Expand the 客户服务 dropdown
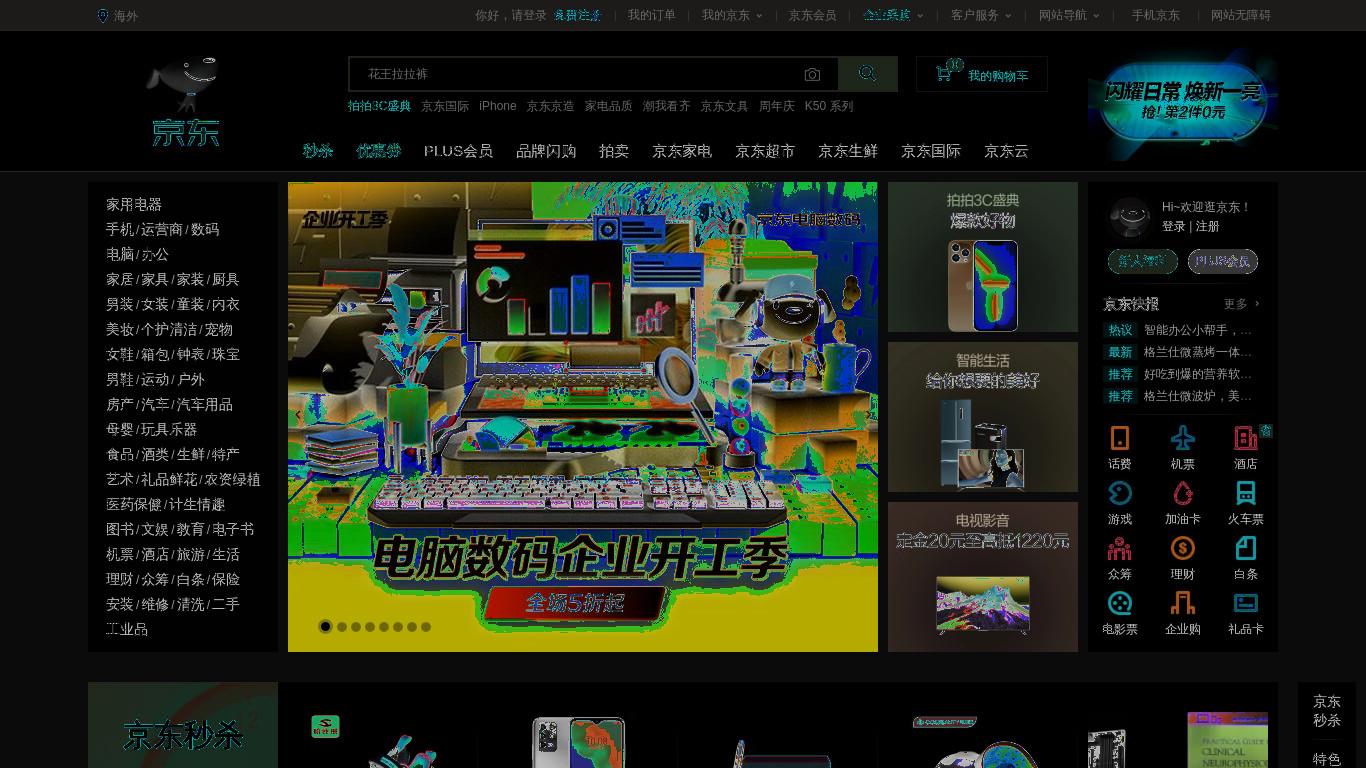The height and width of the screenshot is (768, 1366). 981,15
